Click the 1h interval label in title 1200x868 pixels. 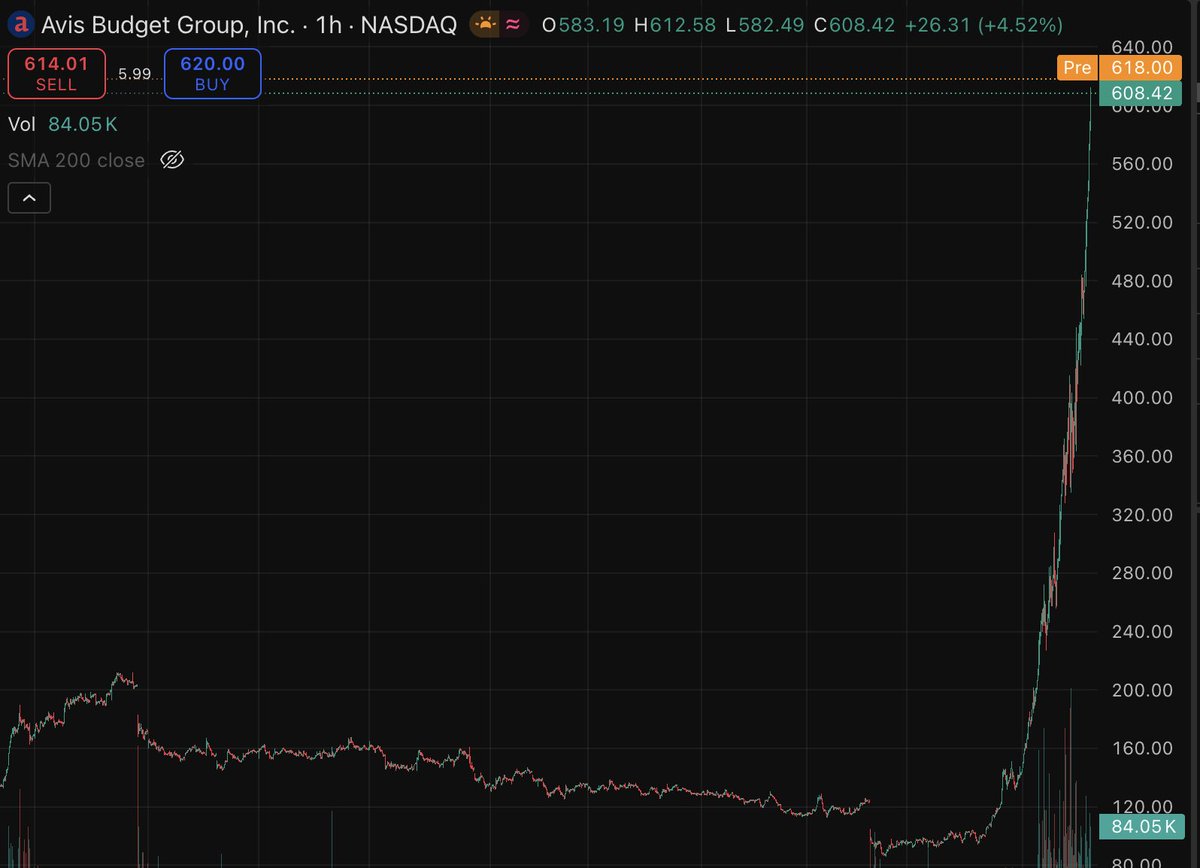point(328,25)
